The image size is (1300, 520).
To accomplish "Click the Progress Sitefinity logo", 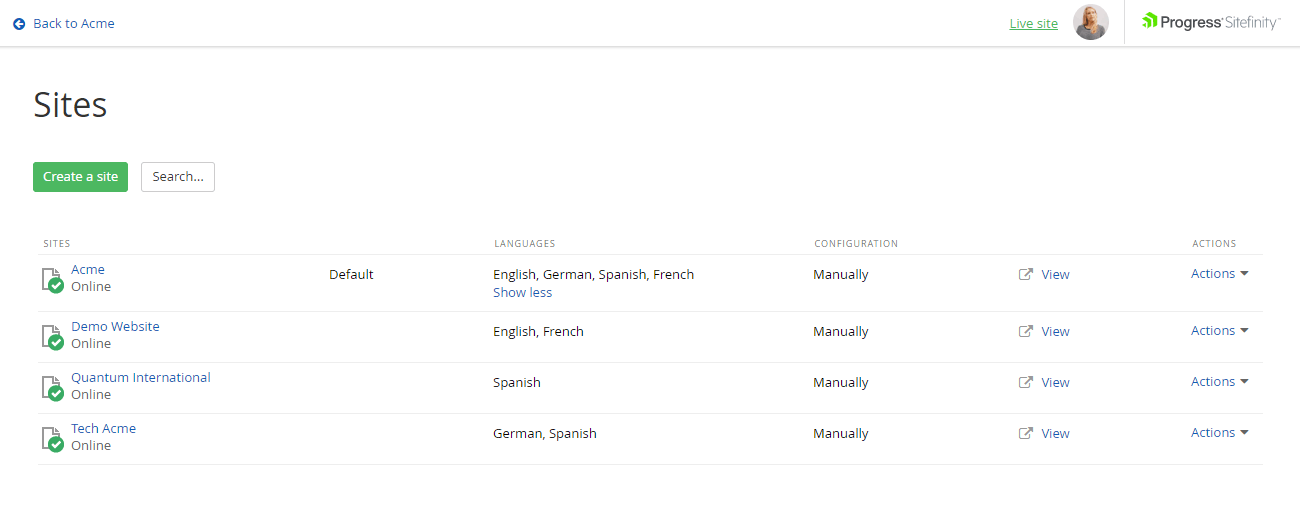I will pyautogui.click(x=1211, y=22).
